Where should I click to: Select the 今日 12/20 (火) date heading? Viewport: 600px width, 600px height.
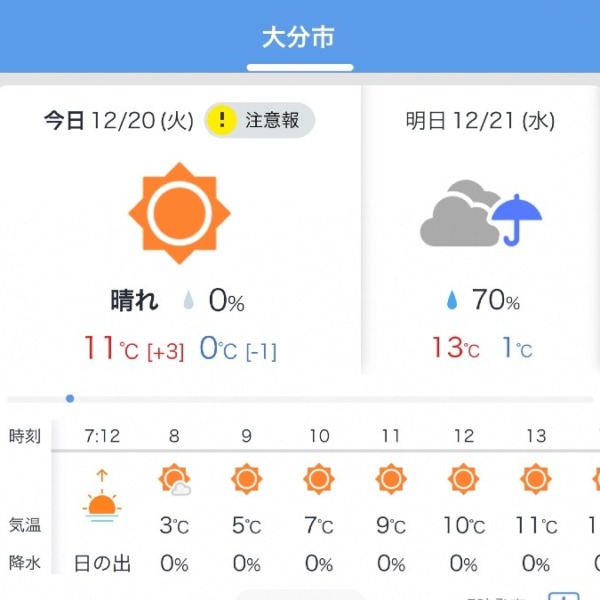tap(119, 121)
